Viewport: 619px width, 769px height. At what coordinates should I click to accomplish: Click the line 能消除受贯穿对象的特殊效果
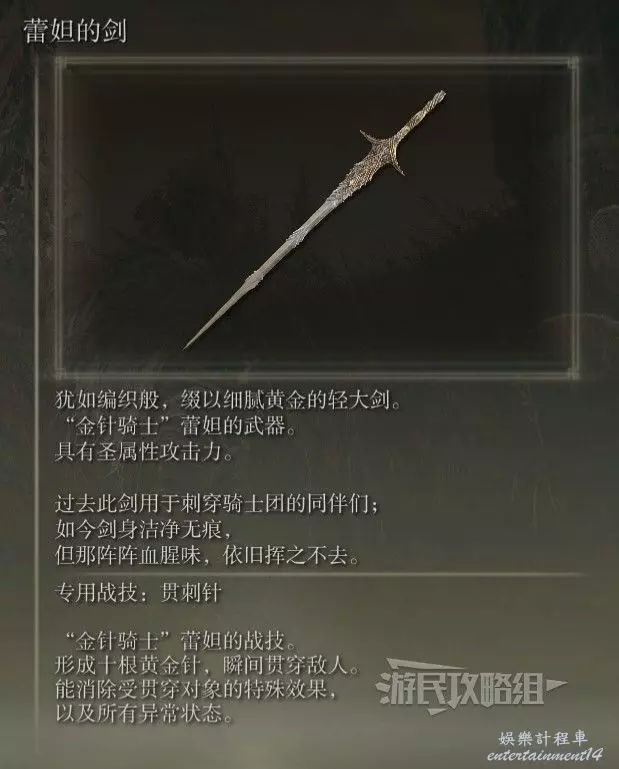[196, 690]
